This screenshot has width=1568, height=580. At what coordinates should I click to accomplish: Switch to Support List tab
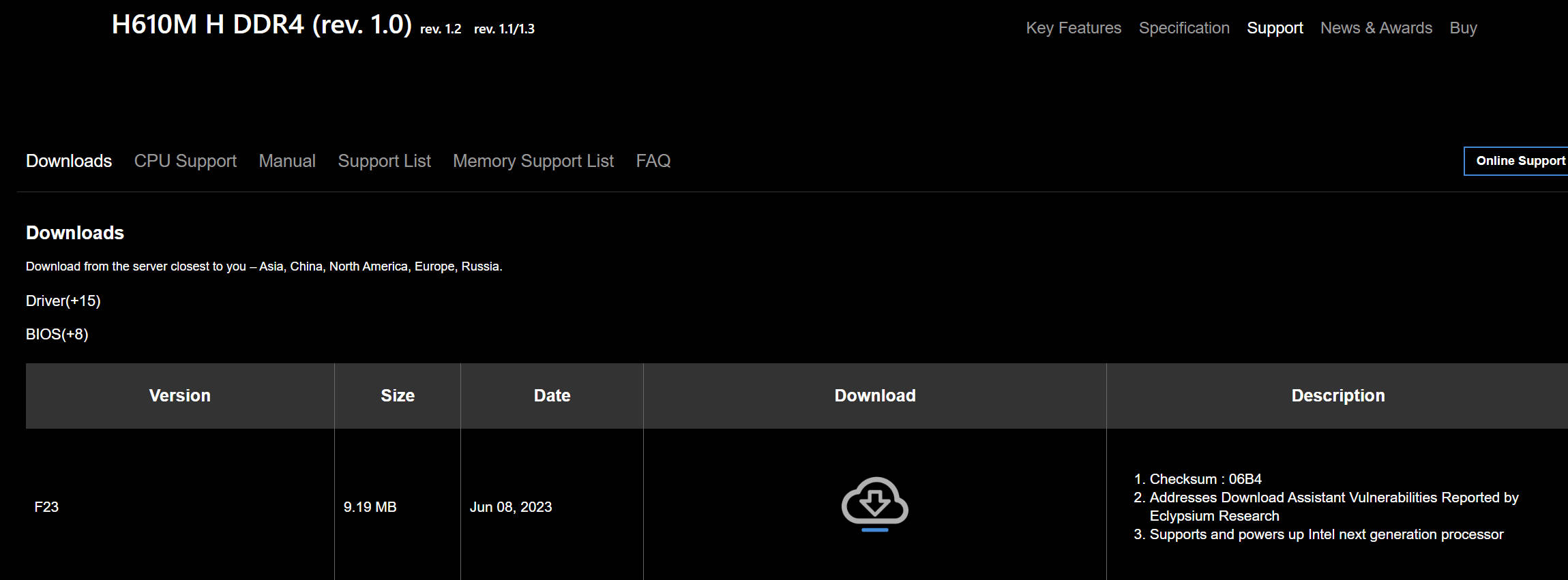pos(385,161)
